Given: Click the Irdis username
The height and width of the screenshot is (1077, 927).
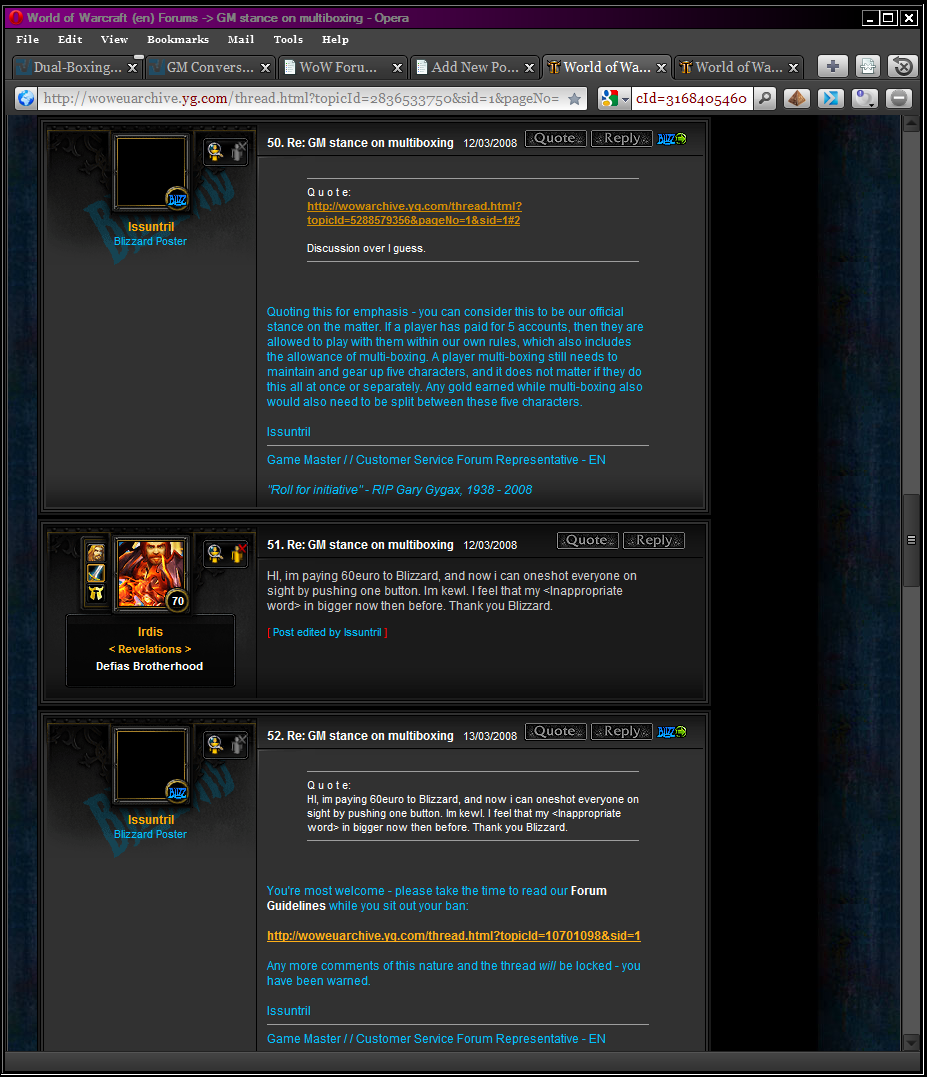Looking at the screenshot, I should pos(150,632).
